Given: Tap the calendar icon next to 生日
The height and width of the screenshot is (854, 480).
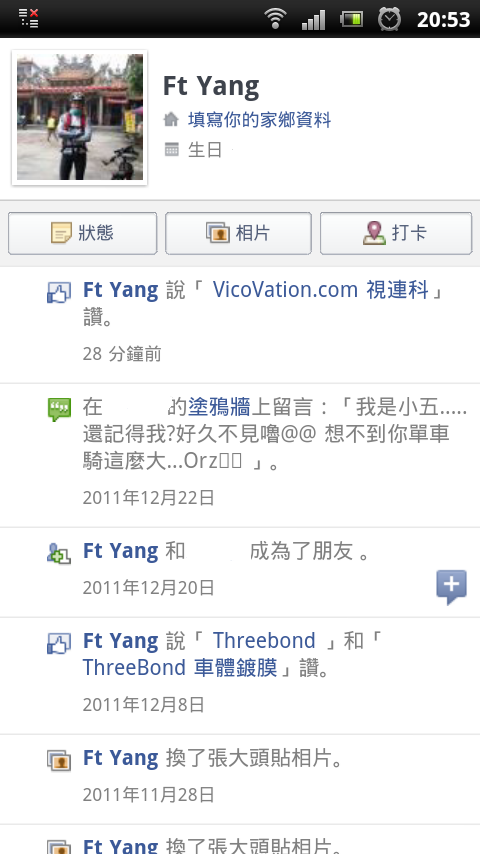Looking at the screenshot, I should (x=172, y=150).
